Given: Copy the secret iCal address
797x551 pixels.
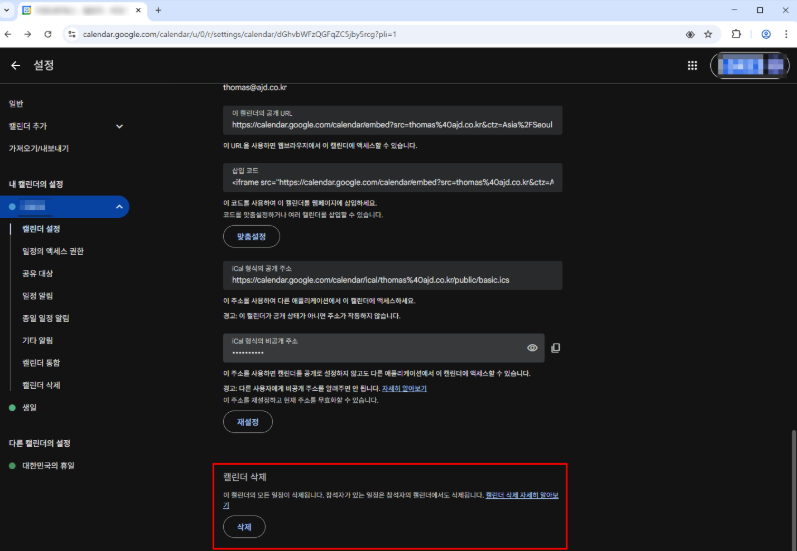Looking at the screenshot, I should point(555,348).
